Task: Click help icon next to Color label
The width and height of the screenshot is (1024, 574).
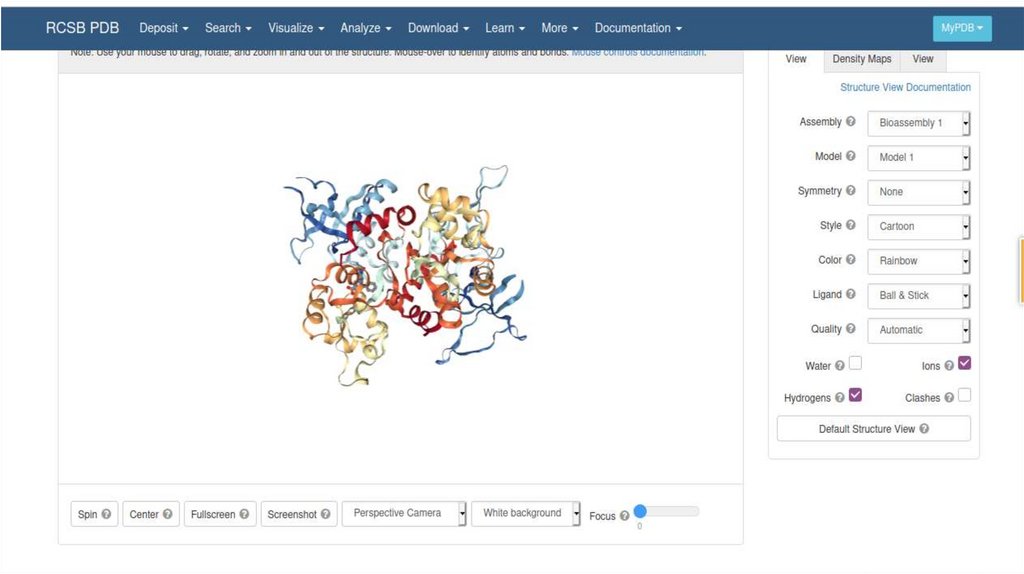Action: [x=851, y=260]
